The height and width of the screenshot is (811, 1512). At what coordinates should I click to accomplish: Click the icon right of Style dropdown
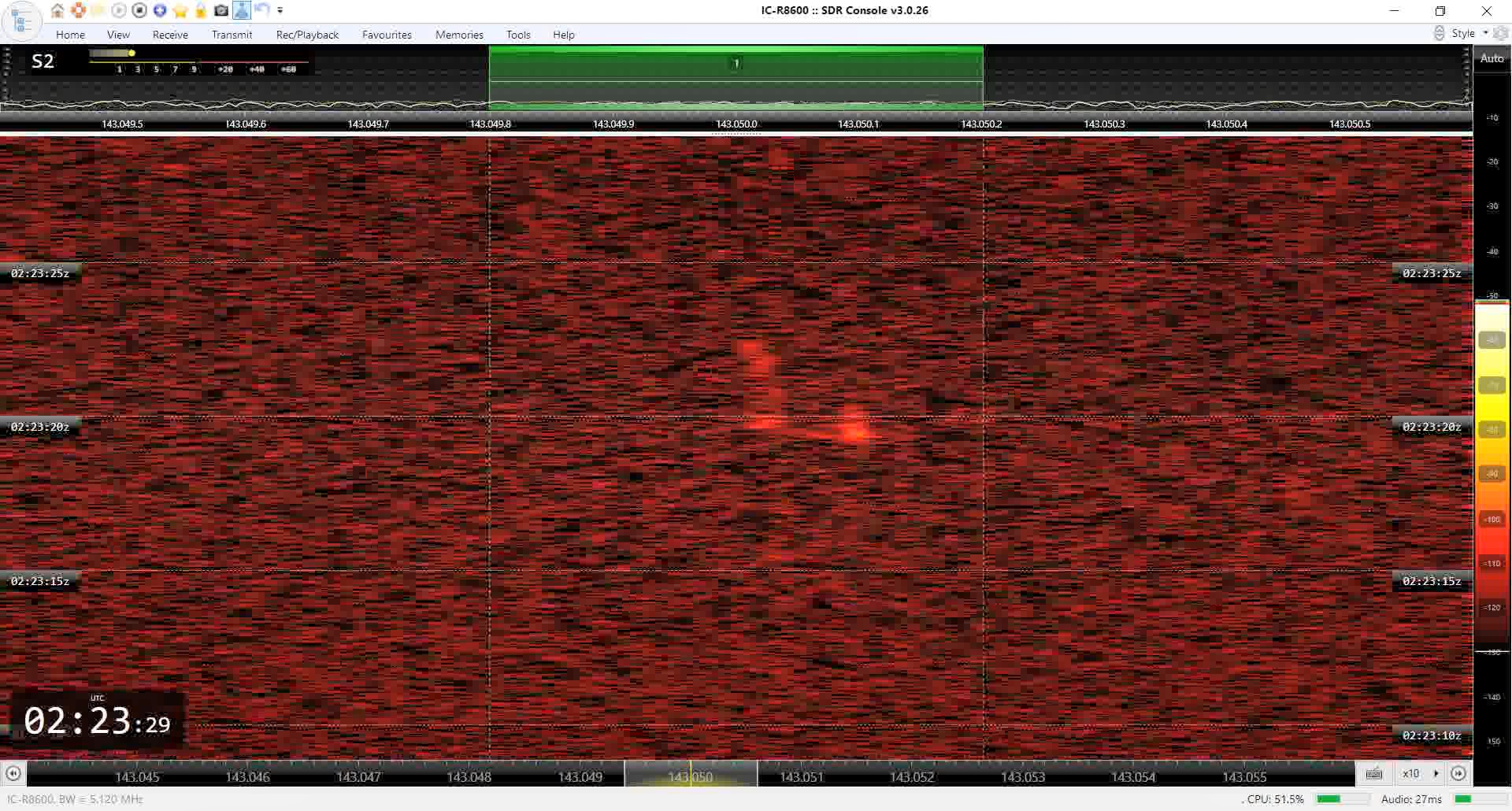tap(1501, 33)
